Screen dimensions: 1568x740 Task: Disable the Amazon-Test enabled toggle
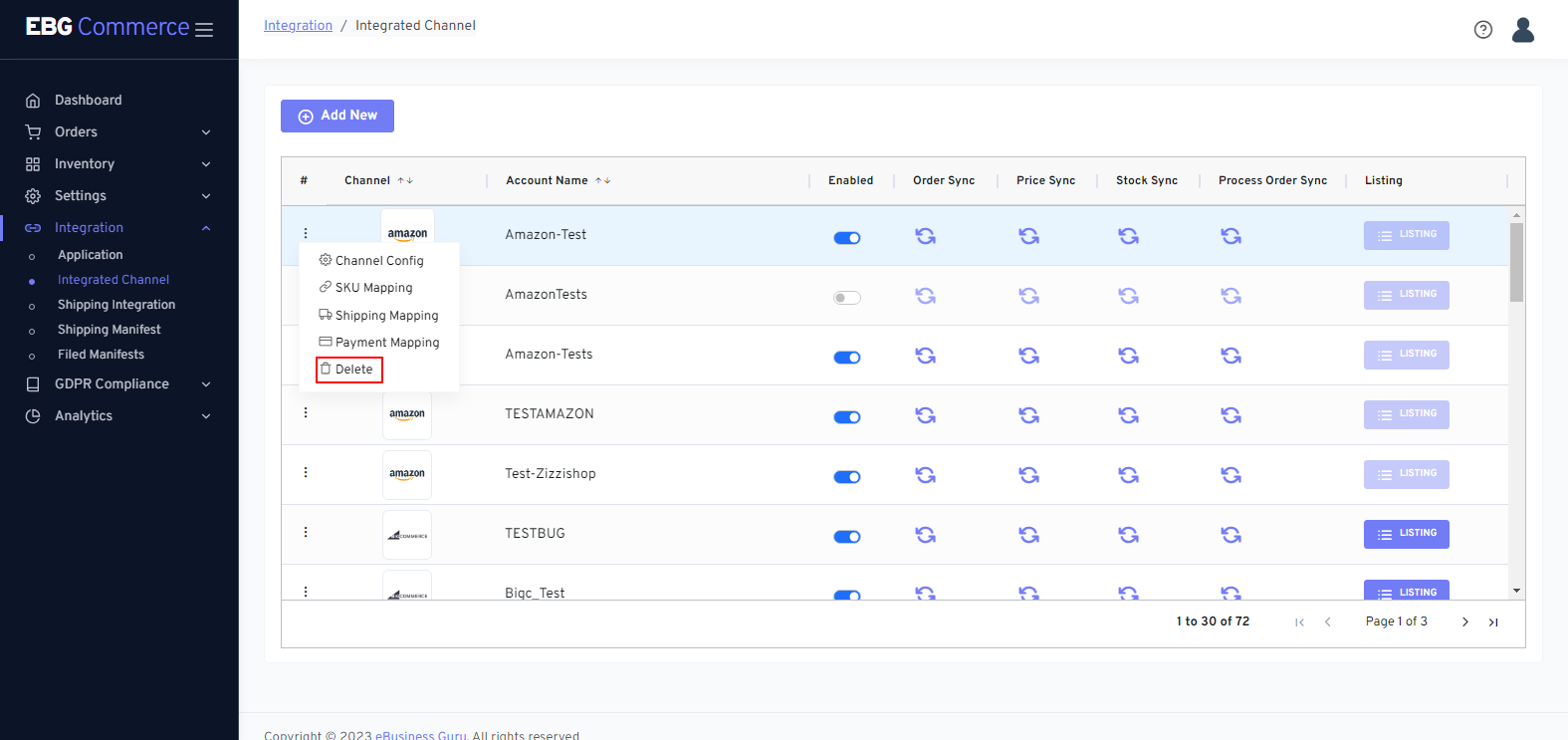pyautogui.click(x=847, y=238)
